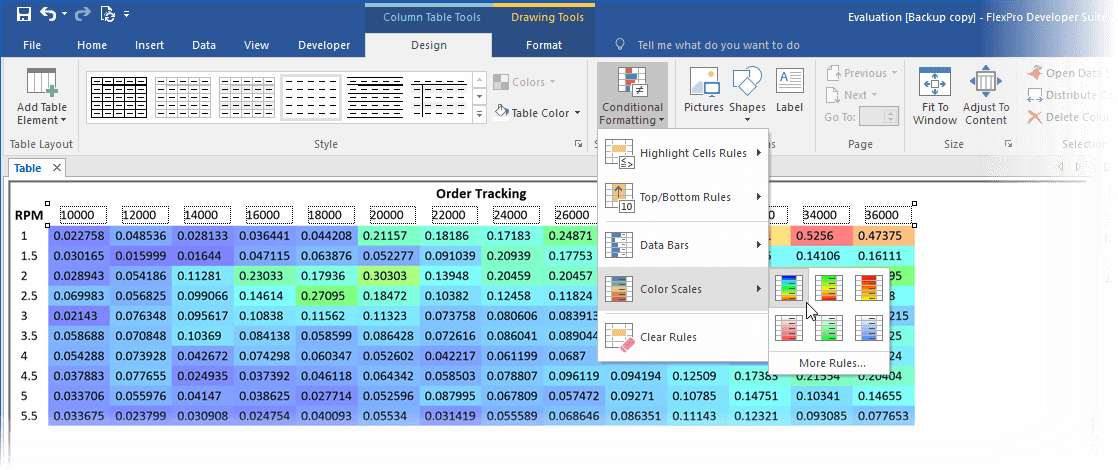1118x470 pixels.
Task: Close the Table document tab
Action: [x=57, y=168]
